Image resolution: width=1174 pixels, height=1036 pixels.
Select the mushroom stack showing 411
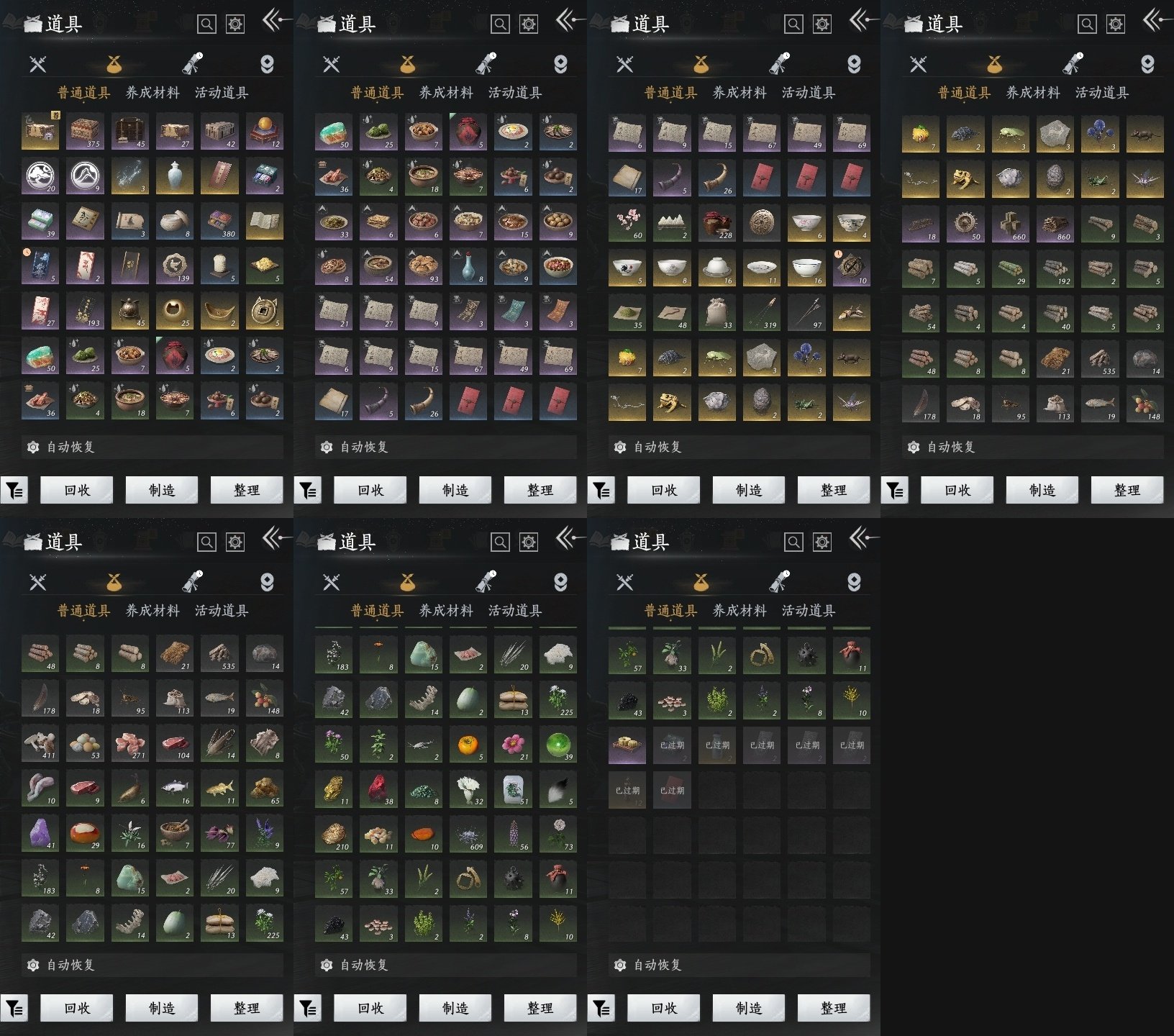tap(40, 744)
